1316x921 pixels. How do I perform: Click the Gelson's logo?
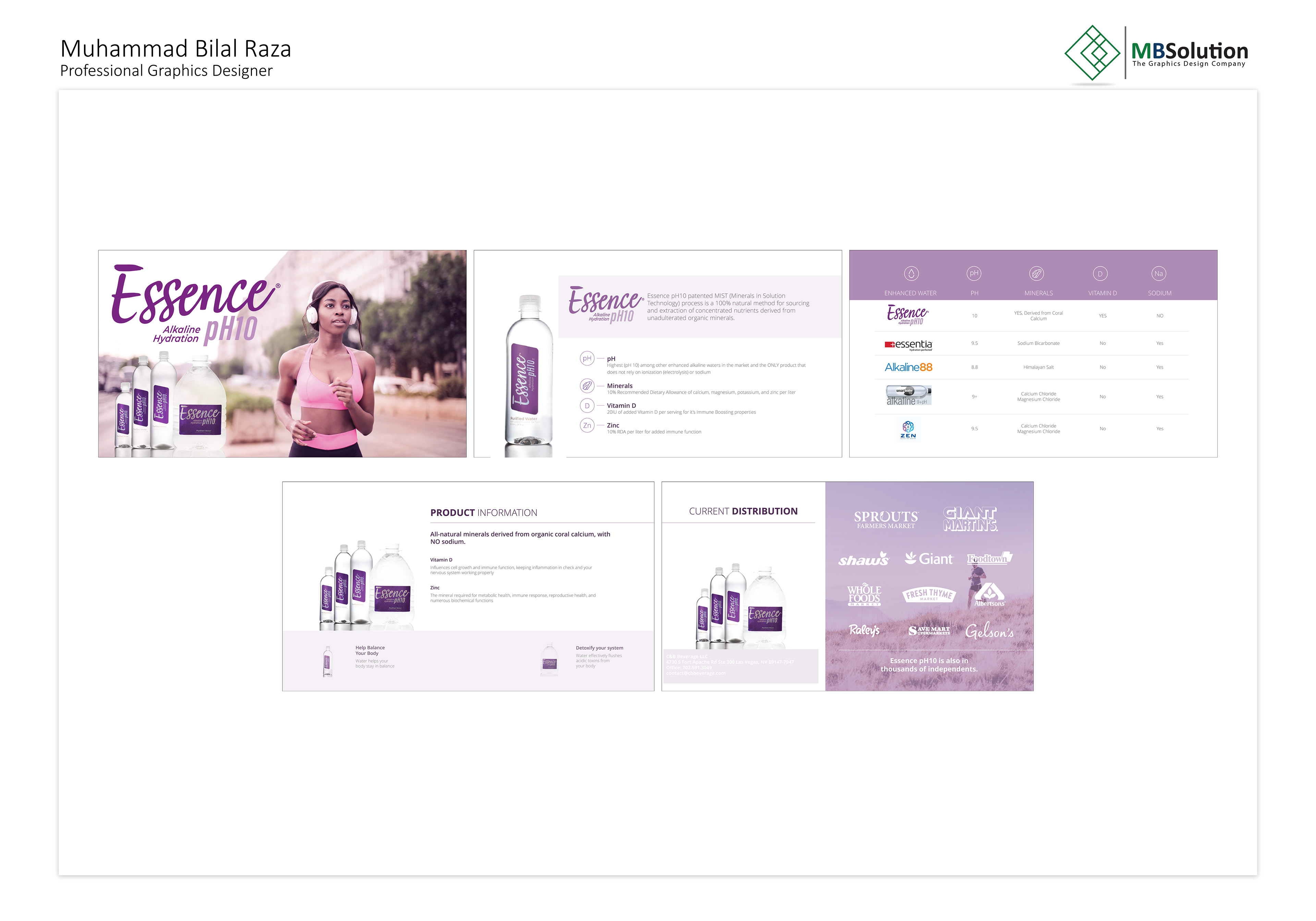989,631
